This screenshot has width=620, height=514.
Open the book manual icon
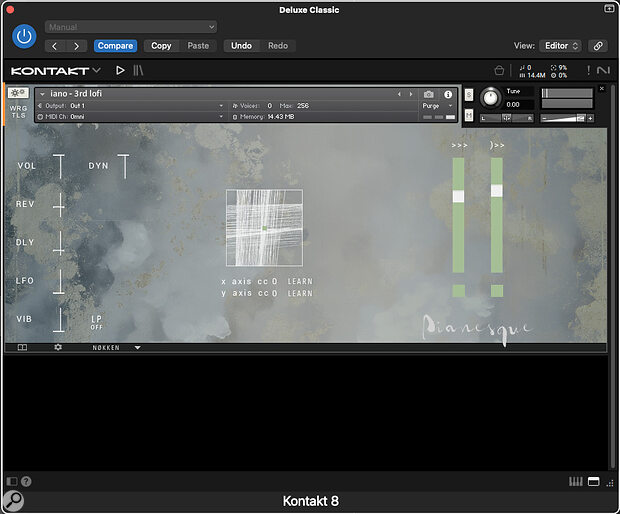click(x=23, y=348)
